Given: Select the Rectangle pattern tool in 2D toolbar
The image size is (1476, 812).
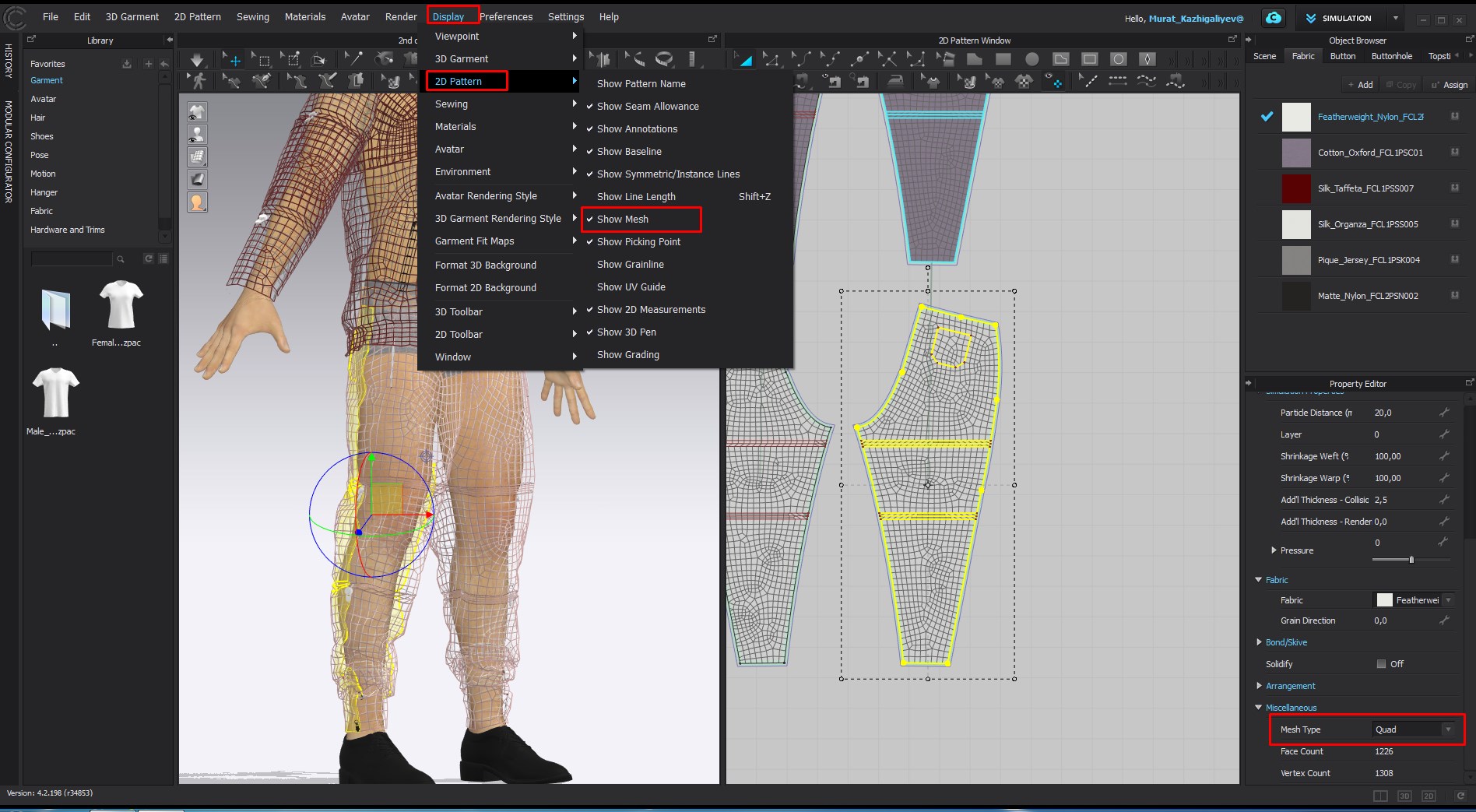Looking at the screenshot, I should [x=1003, y=60].
